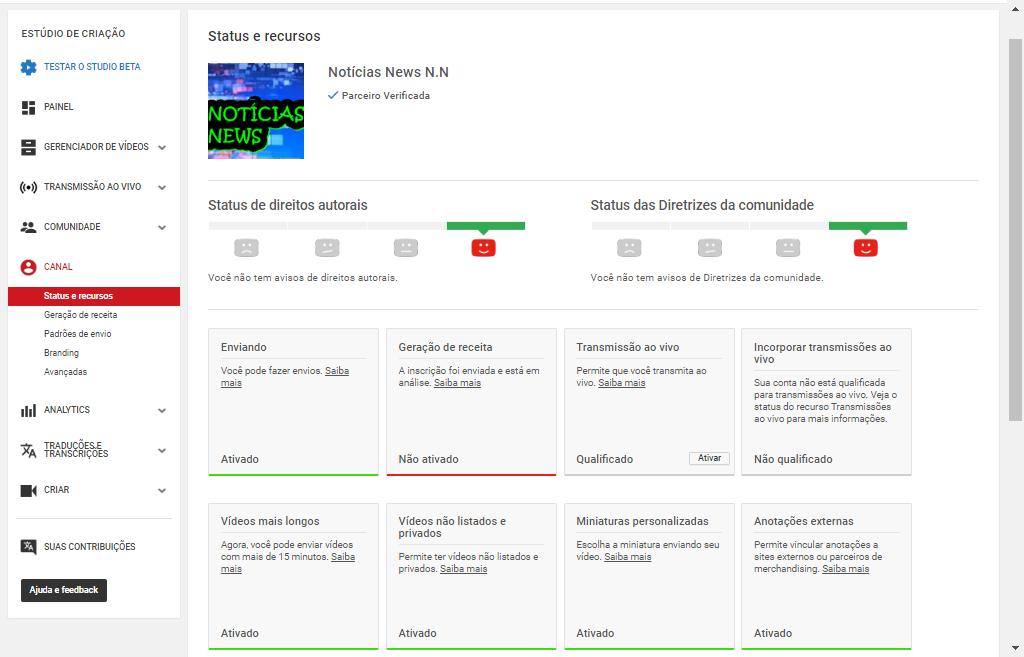
Task: Click the vertical page scrollbar
Action: tap(1015, 229)
